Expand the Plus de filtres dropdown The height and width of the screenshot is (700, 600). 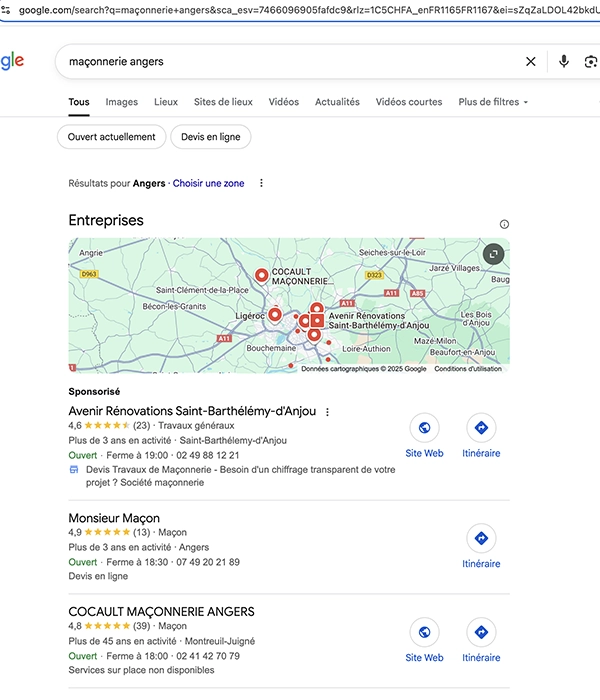tap(493, 102)
